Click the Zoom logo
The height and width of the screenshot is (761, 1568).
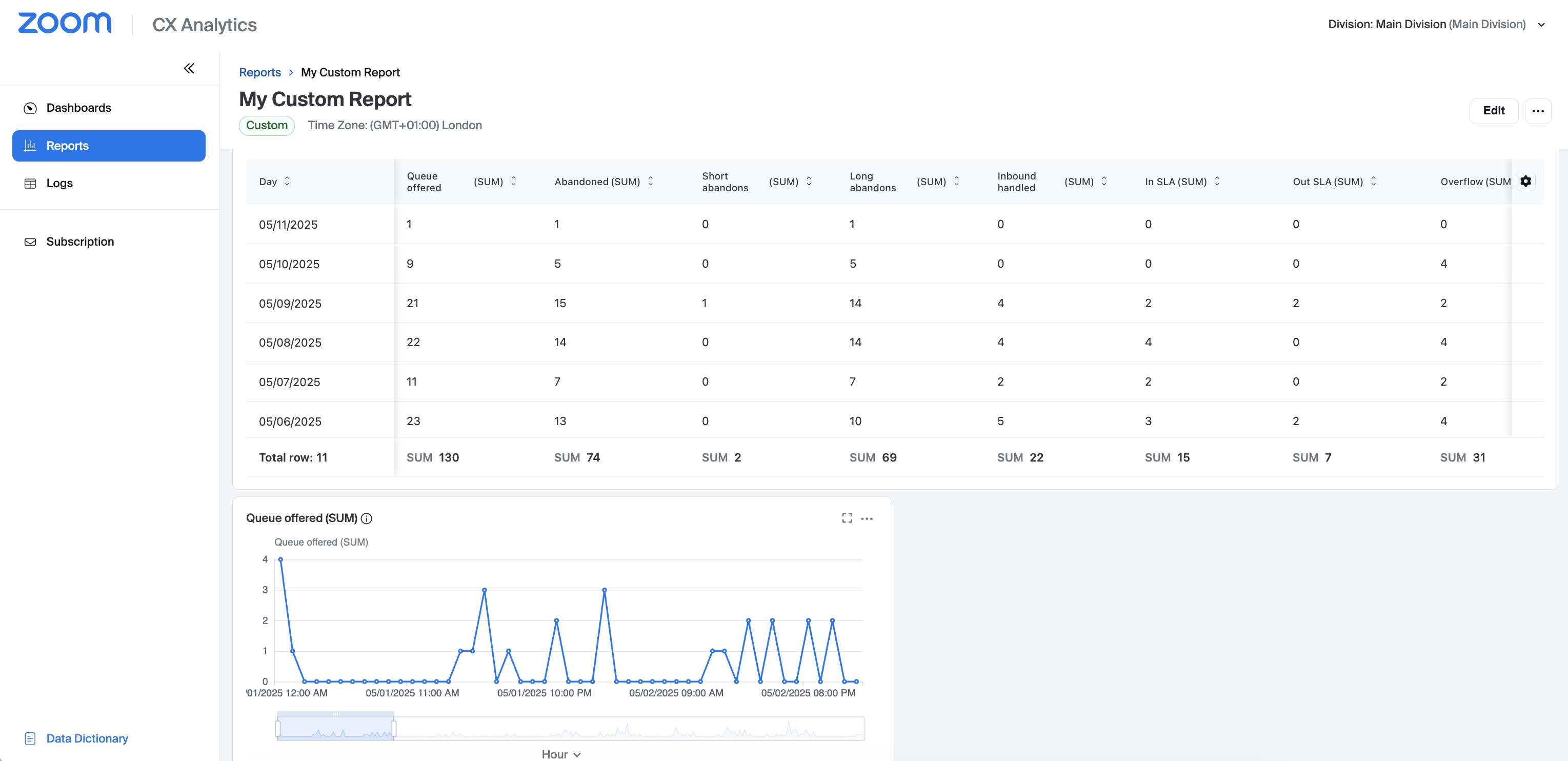pos(65,23)
